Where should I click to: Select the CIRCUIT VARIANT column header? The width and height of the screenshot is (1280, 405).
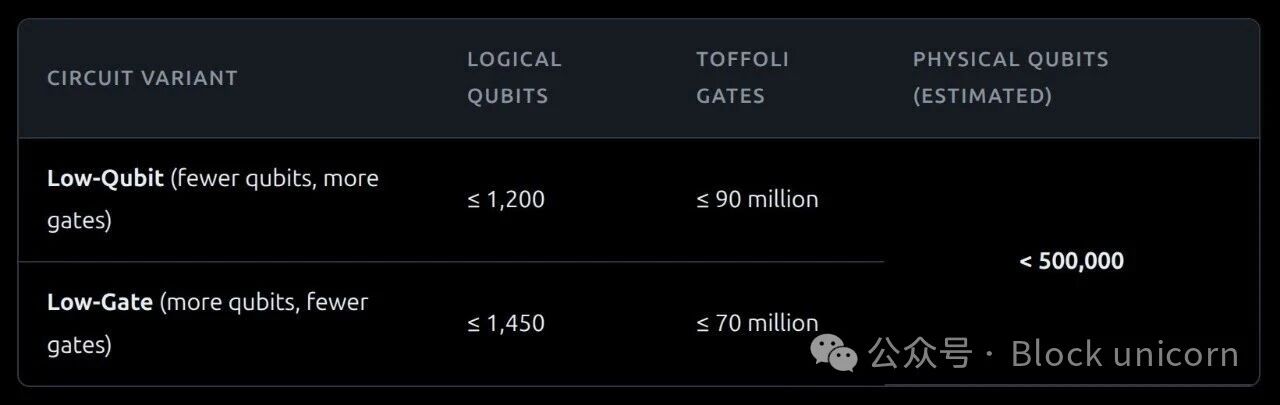point(142,78)
